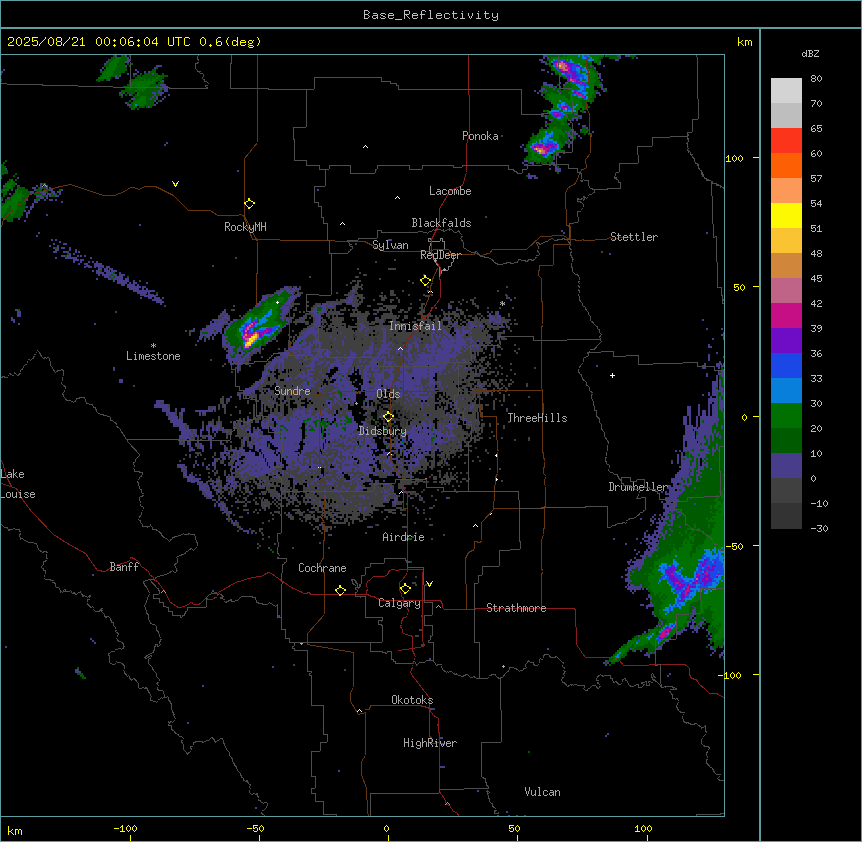Pick the light gray 70–80 dBZ legend band
Image resolution: width=862 pixels, height=842 pixels.
click(786, 91)
